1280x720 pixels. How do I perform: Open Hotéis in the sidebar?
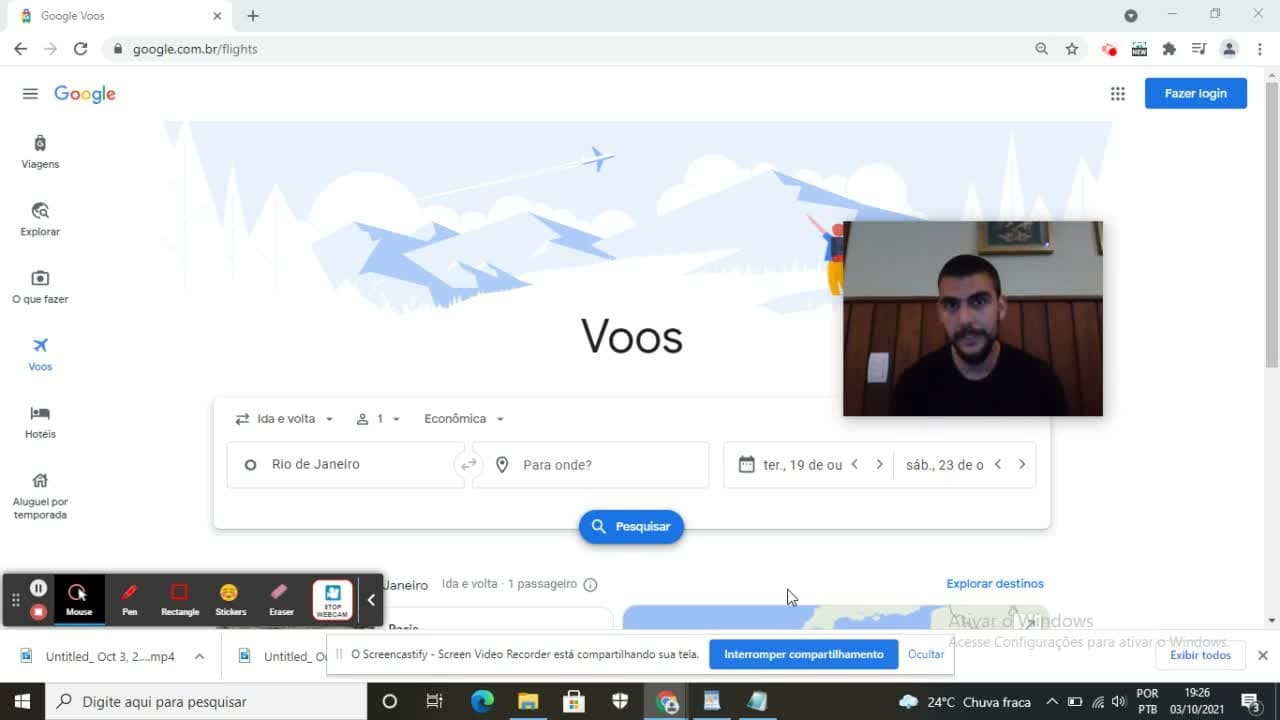click(x=40, y=422)
